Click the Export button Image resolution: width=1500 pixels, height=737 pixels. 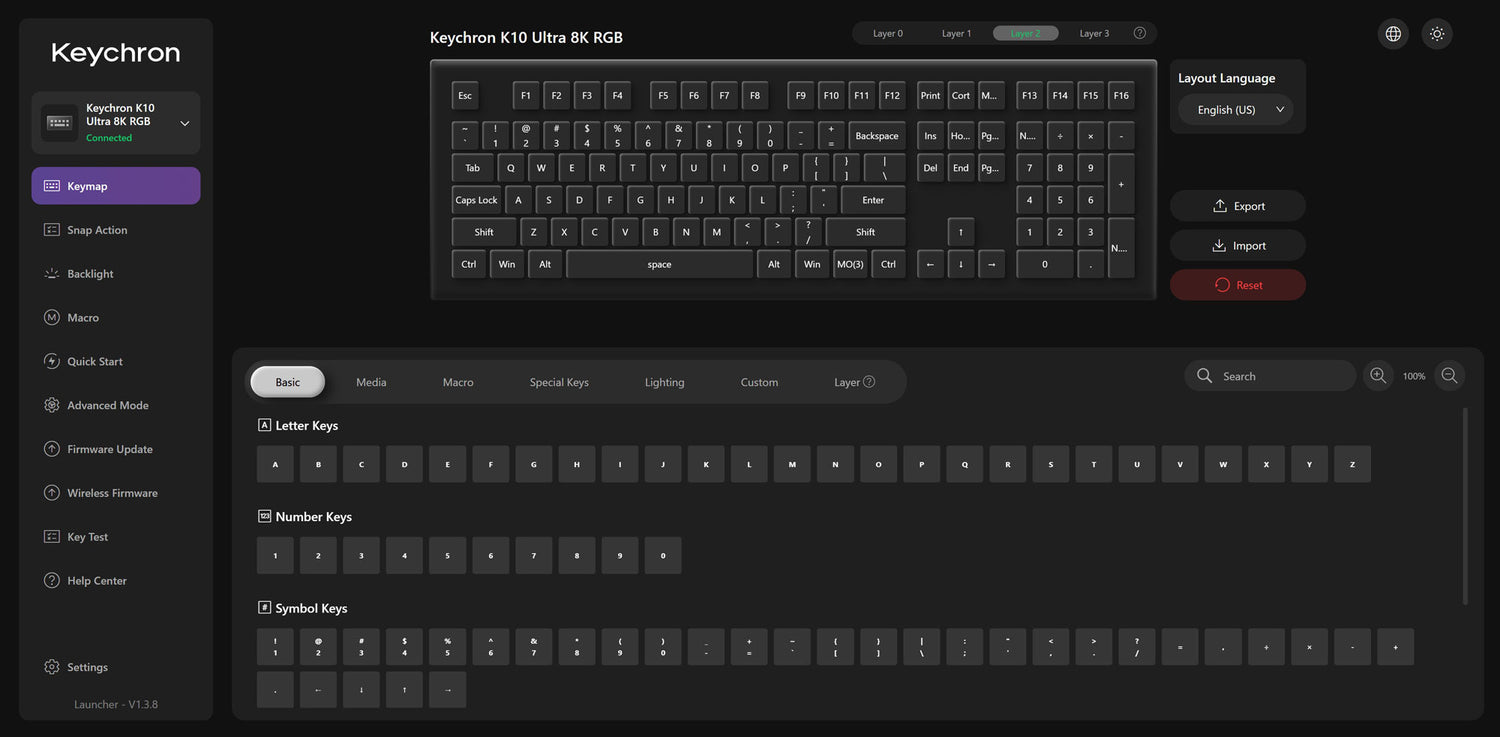coord(1238,206)
